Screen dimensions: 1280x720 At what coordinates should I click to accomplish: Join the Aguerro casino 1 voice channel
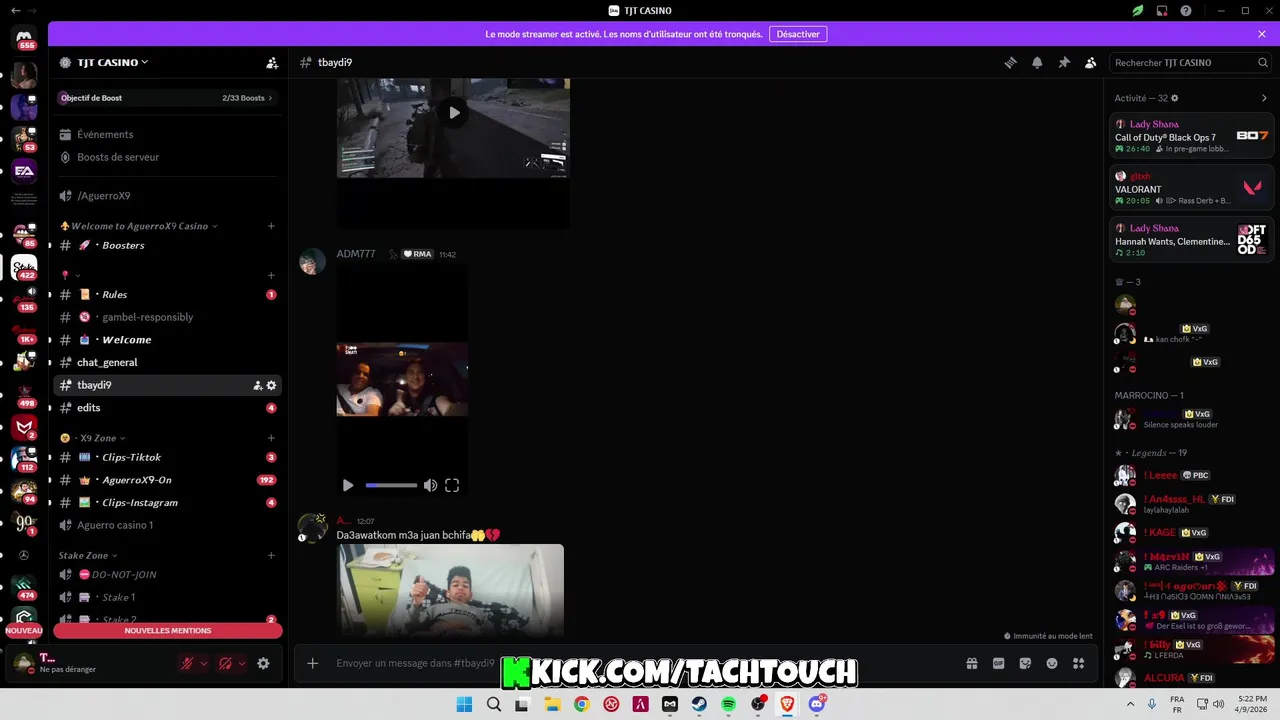167,525
